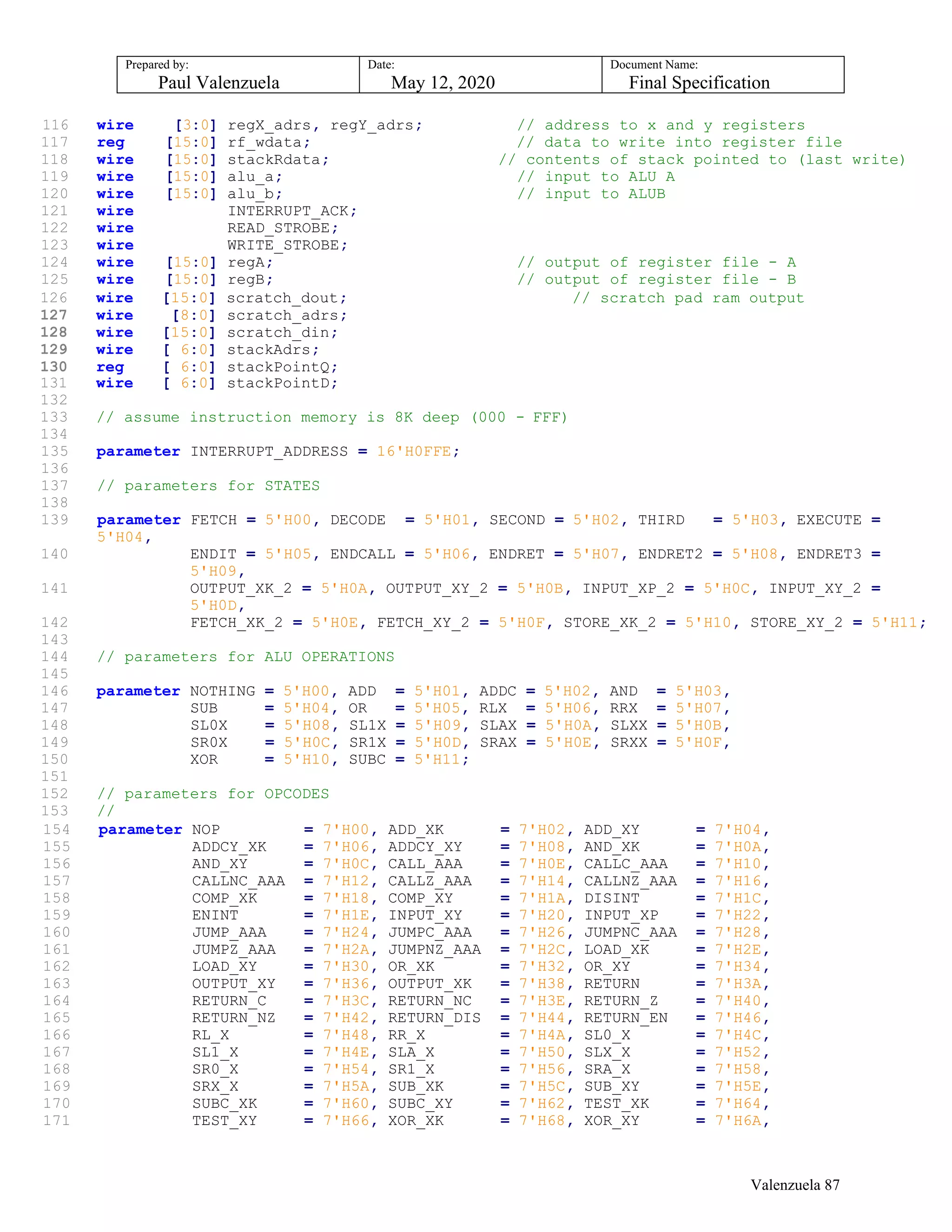952x1232 pixels.
Task: Select the date May 12, 2020
Action: (x=443, y=83)
